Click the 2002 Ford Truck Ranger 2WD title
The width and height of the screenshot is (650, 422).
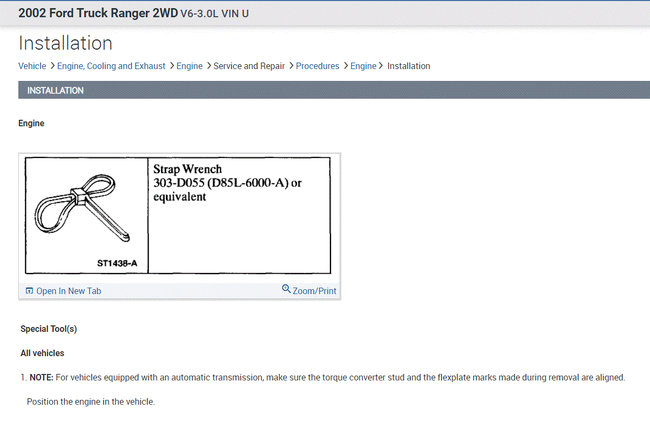98,13
